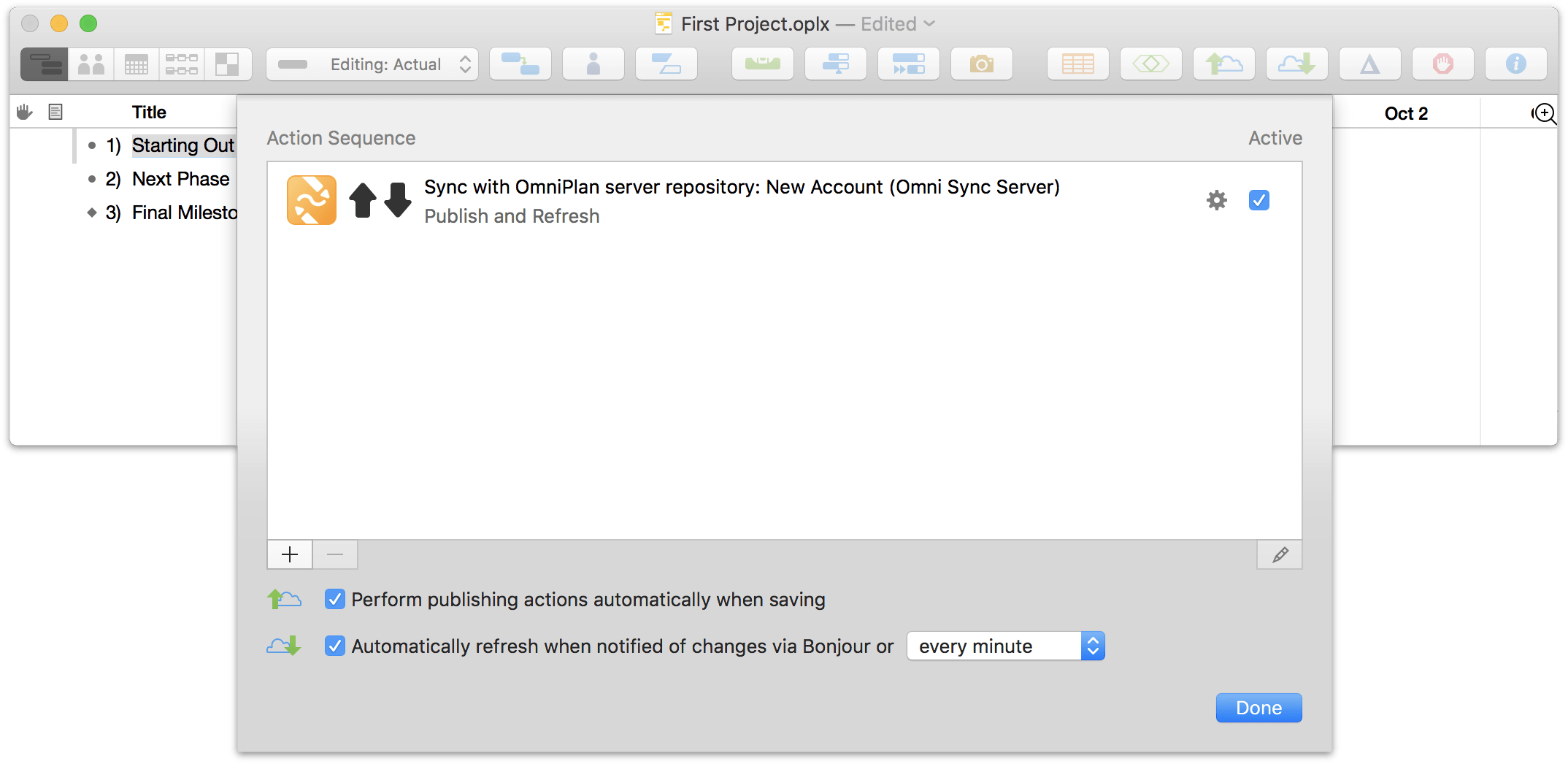Click the Active column label
Image resolution: width=1568 pixels, height=764 pixels.
click(1275, 138)
